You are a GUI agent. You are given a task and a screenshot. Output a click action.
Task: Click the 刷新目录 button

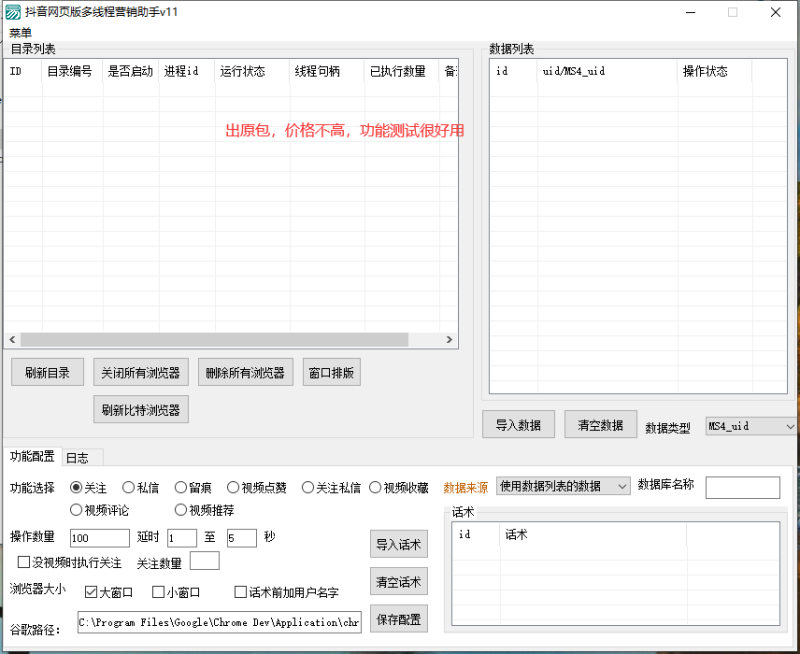(x=46, y=371)
